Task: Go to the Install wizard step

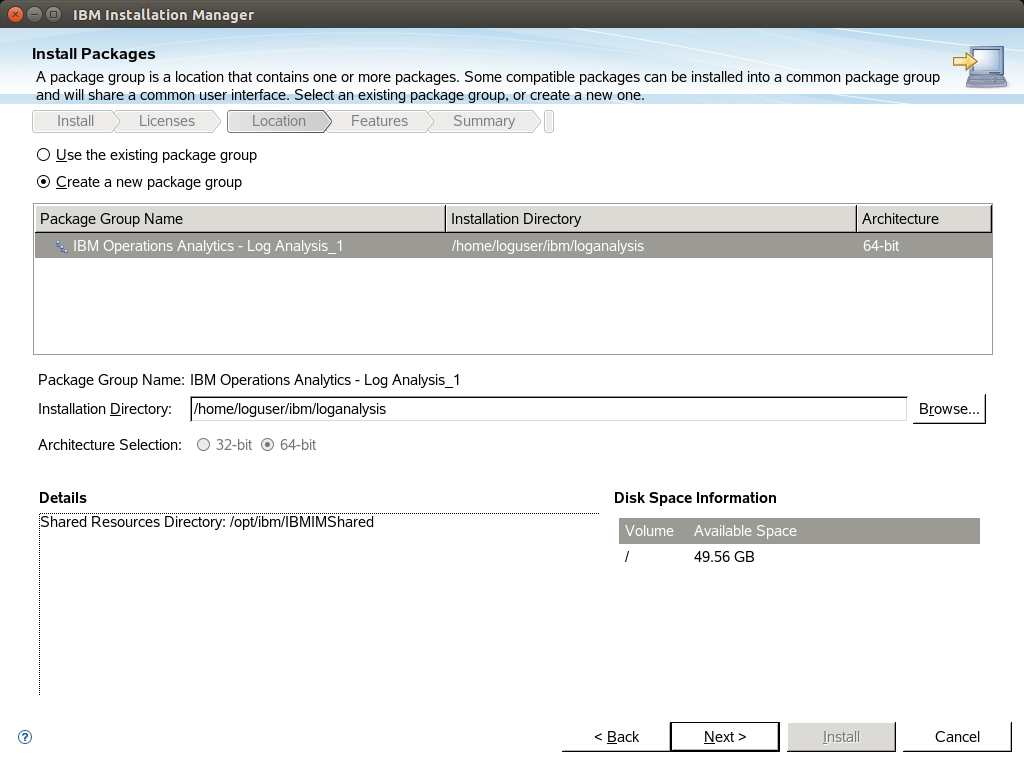Action: click(x=75, y=121)
